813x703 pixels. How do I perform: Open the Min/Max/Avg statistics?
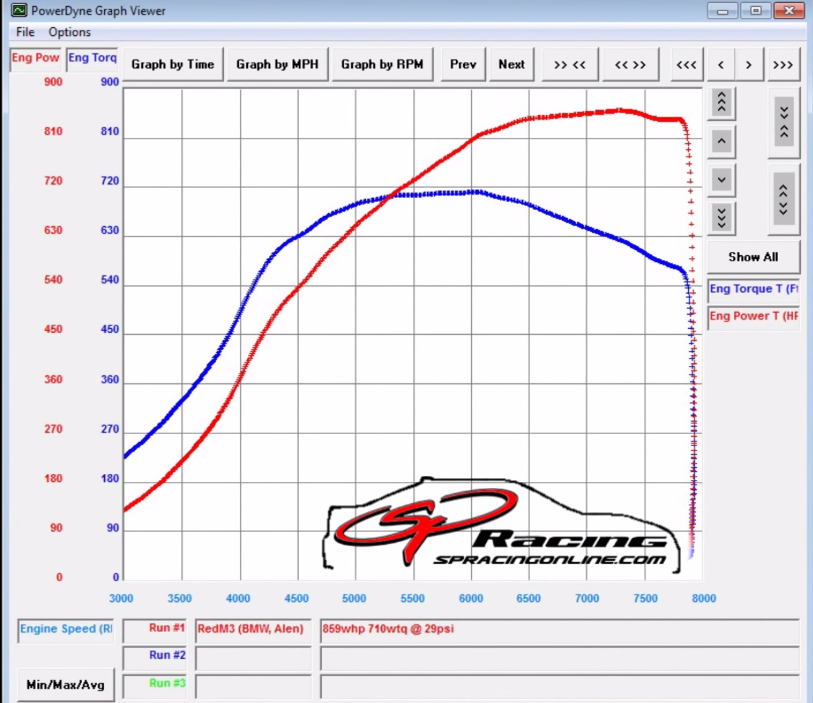[x=65, y=685]
